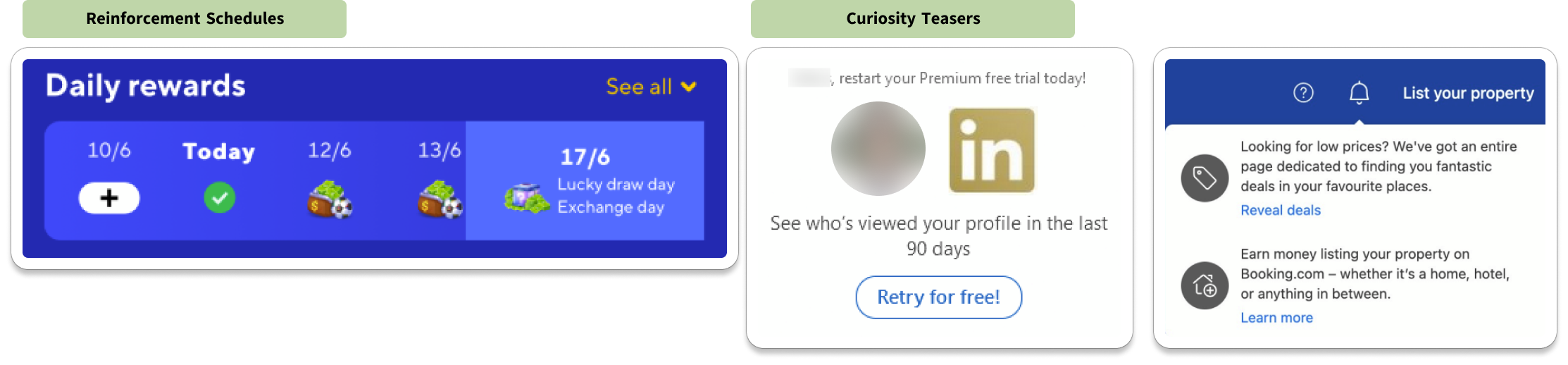Click the blurred profile picture

(878, 149)
